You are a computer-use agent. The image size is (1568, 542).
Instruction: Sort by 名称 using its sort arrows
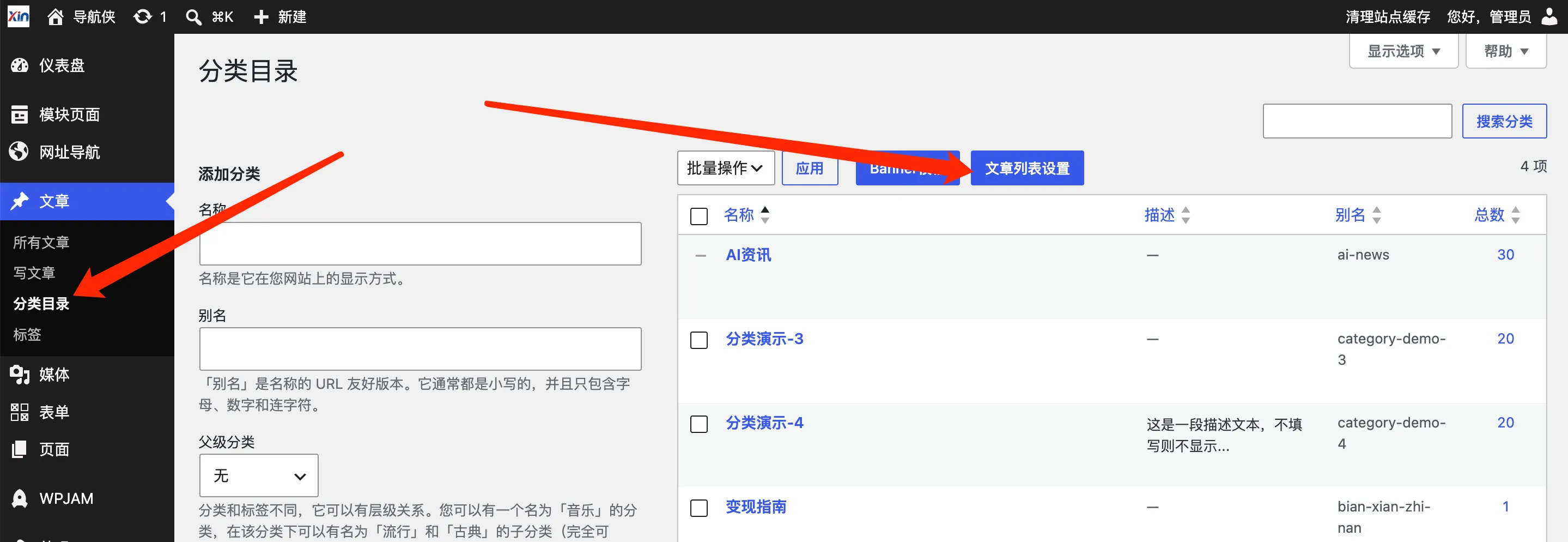(x=765, y=215)
